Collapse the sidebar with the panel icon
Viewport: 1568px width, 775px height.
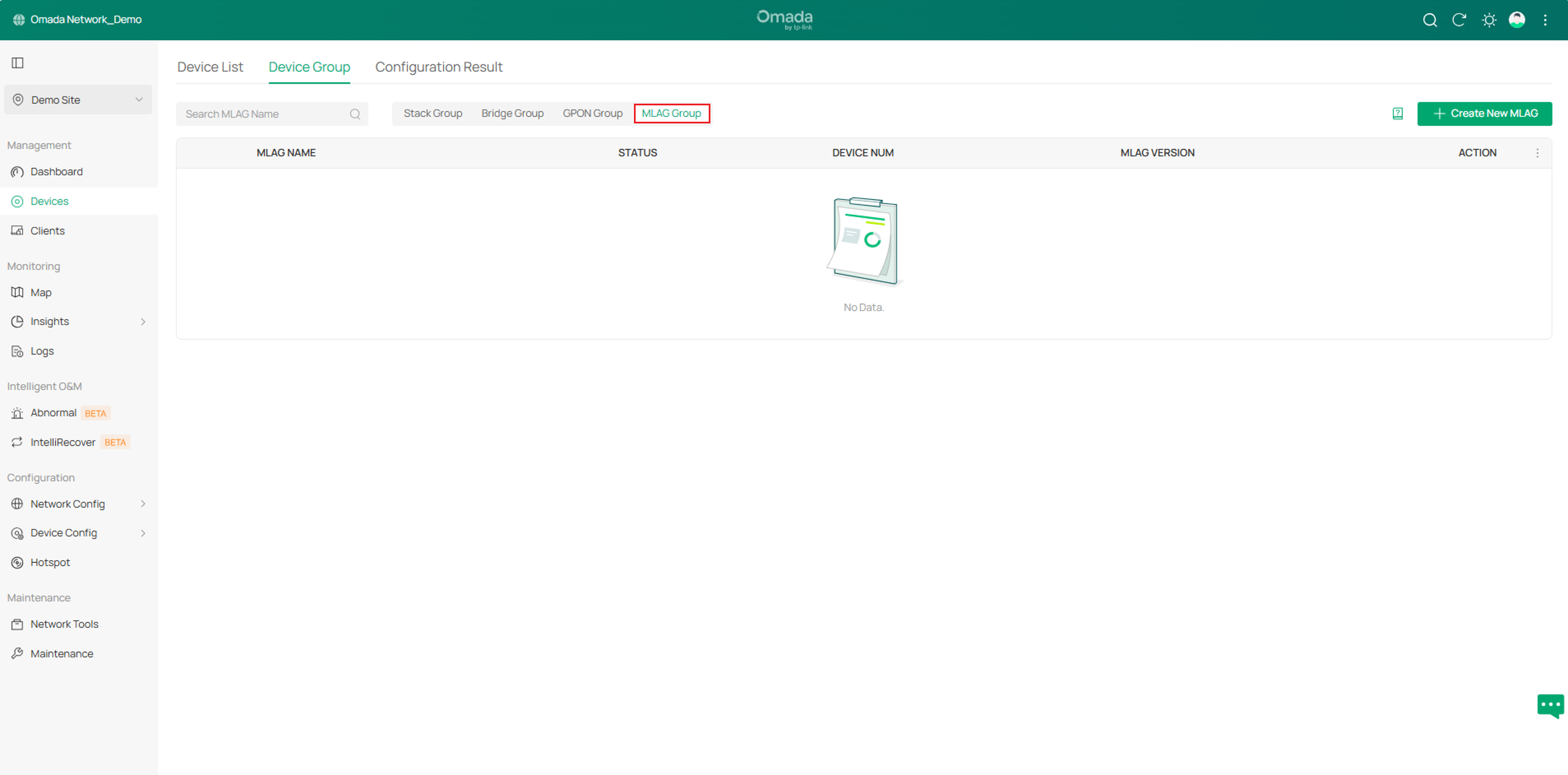click(x=18, y=63)
